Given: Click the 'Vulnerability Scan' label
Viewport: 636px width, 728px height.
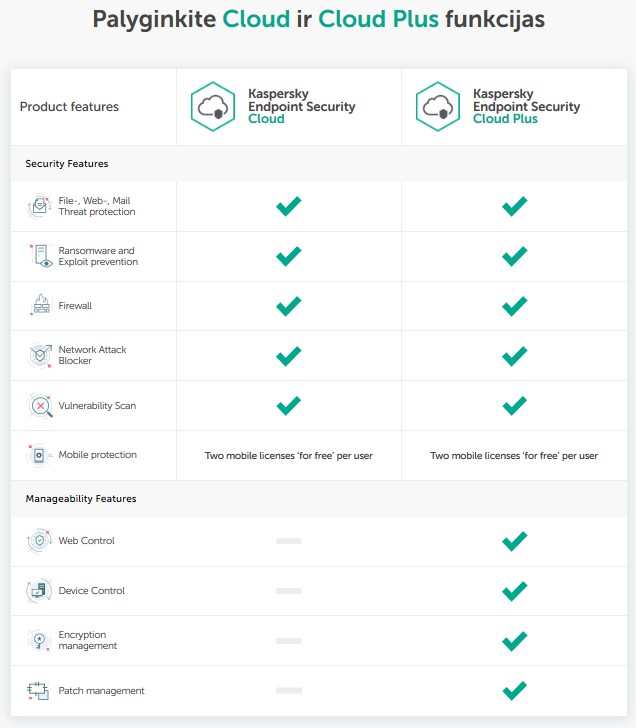Looking at the screenshot, I should point(97,406).
